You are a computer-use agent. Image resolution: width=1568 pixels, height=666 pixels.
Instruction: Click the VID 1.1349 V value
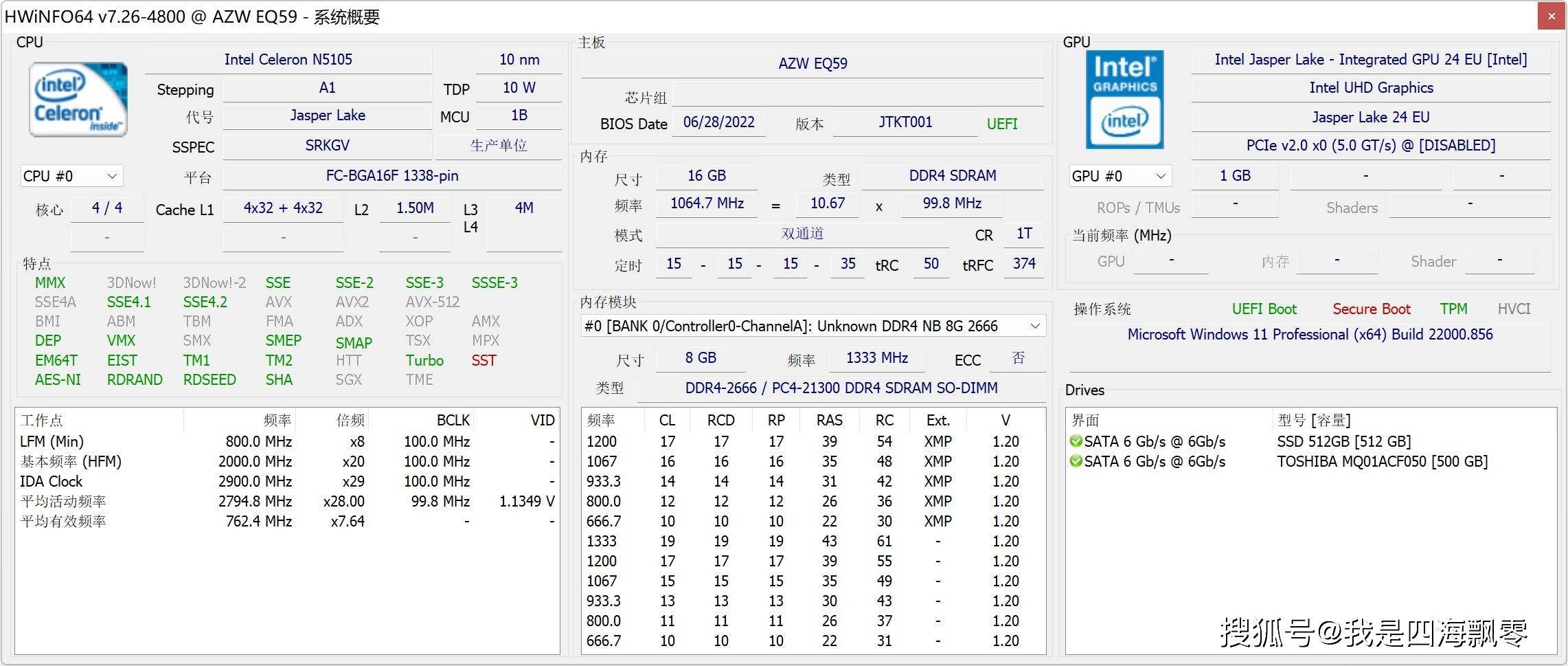point(527,501)
